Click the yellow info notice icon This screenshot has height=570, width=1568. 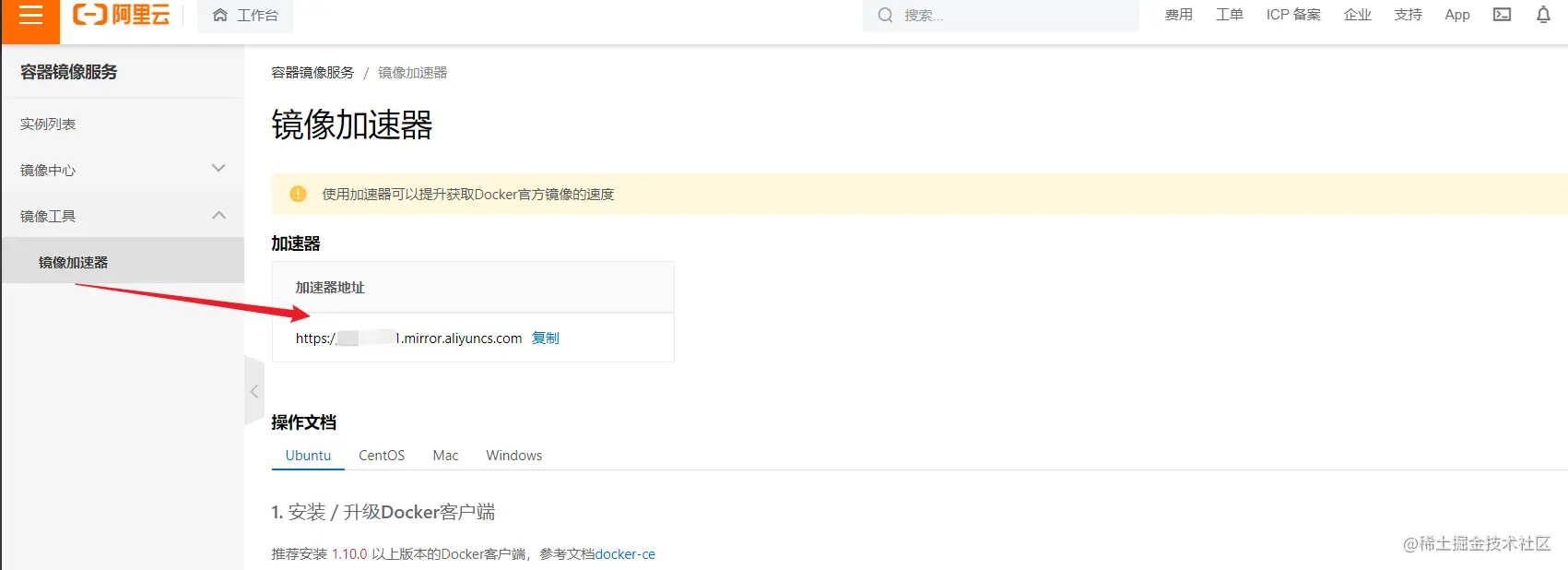pos(298,194)
